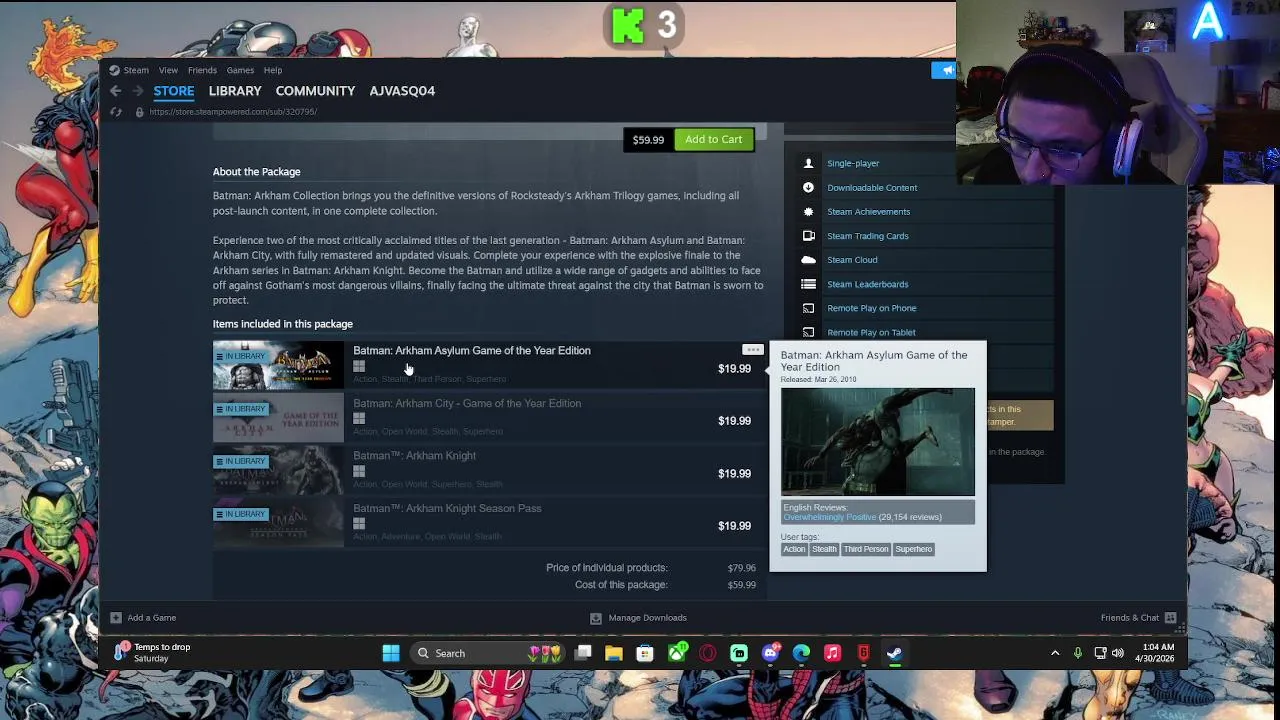Open Remote Play on Tablet link

point(871,332)
